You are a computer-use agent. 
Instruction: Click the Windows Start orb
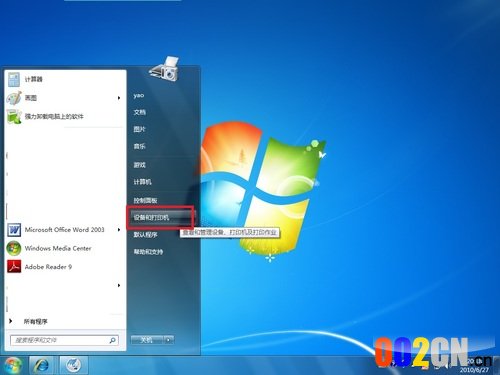click(x=12, y=365)
